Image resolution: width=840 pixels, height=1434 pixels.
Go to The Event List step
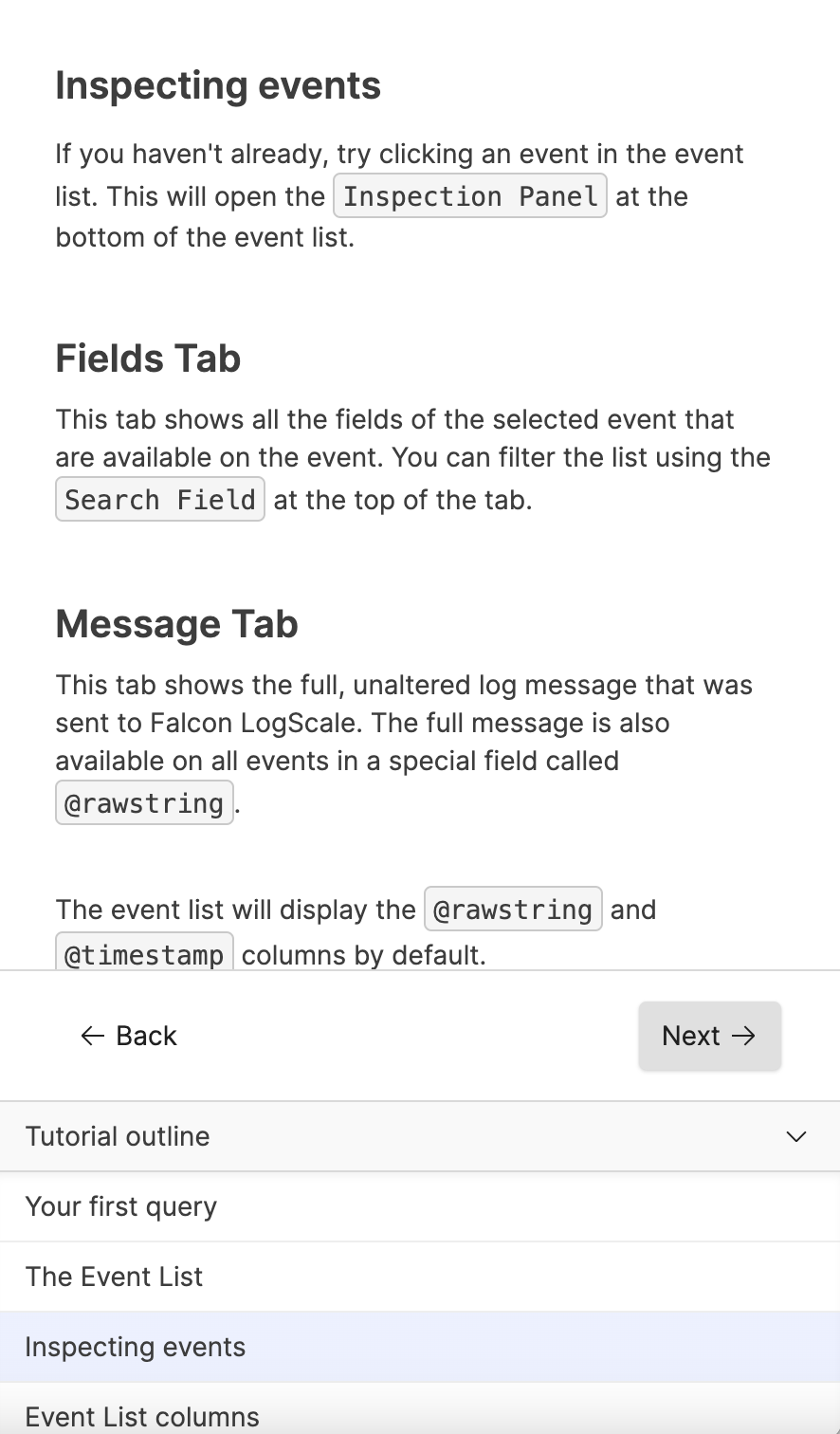click(x=114, y=1277)
